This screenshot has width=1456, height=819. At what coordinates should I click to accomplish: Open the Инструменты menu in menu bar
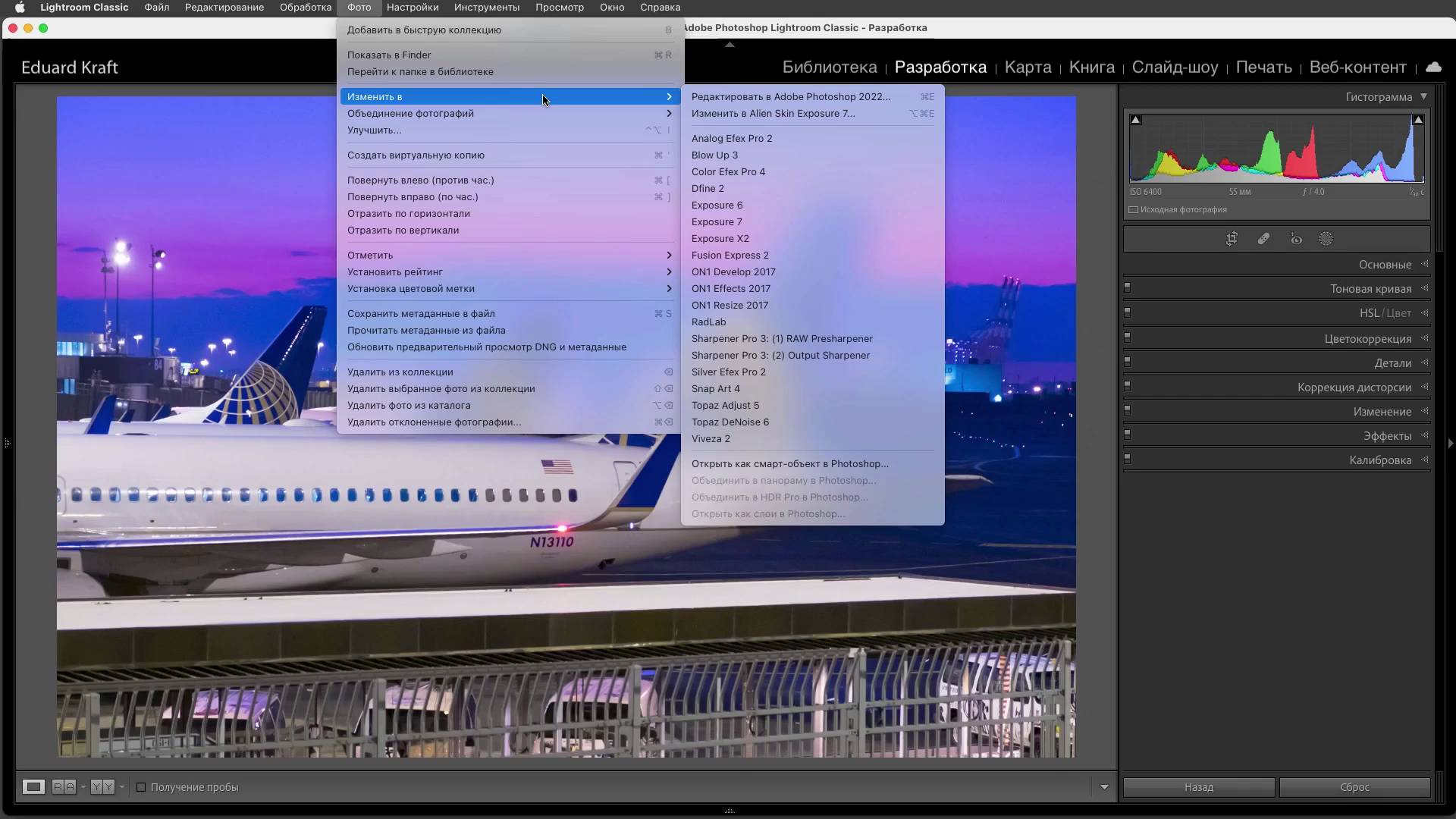pos(487,8)
